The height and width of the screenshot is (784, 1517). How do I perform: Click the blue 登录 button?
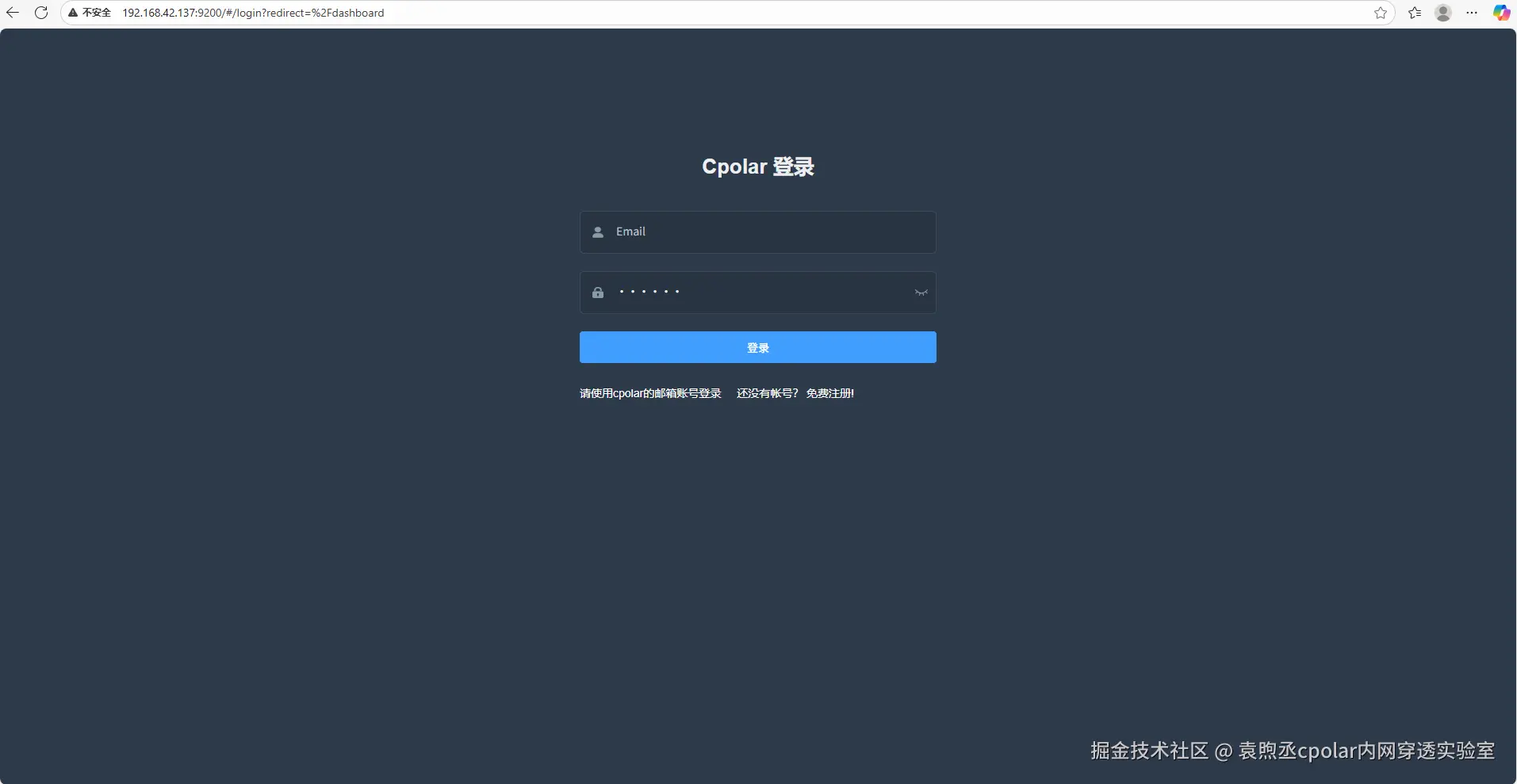(758, 347)
